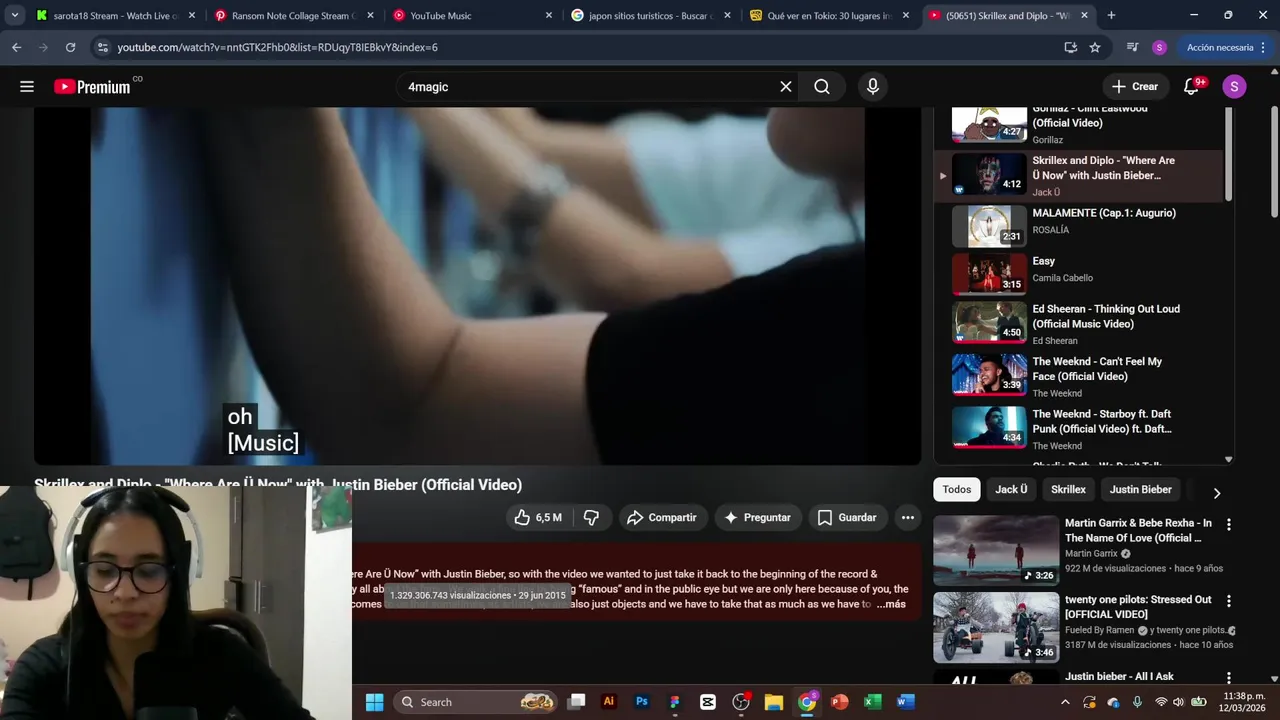The width and height of the screenshot is (1280, 720).
Task: Go back in browser history
Action: (16, 47)
